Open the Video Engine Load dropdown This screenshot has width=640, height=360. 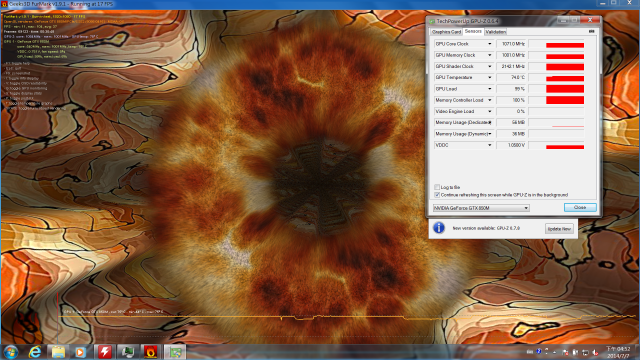[x=489, y=111]
